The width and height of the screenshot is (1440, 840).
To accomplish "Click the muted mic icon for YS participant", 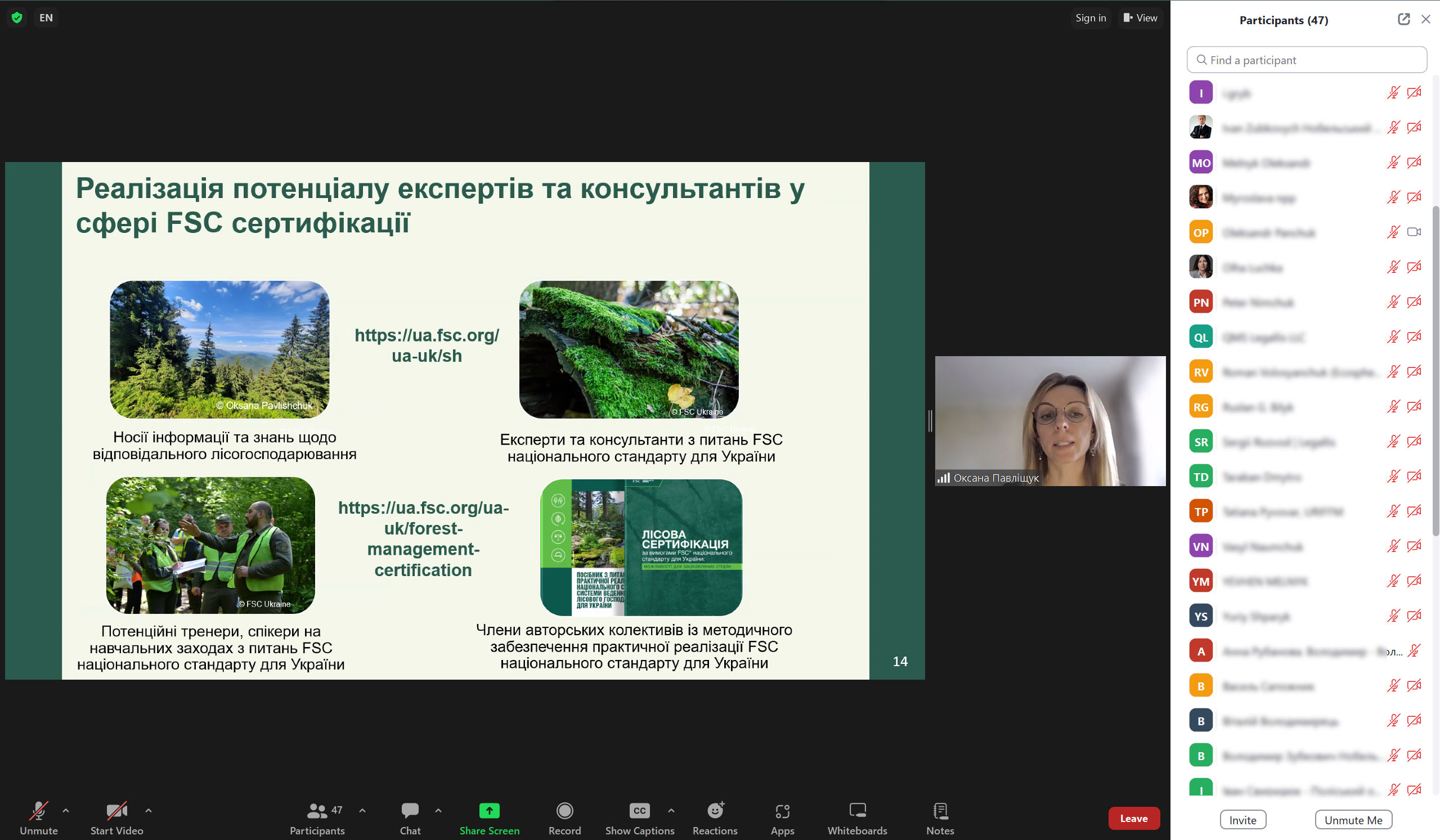I will coord(1393,616).
